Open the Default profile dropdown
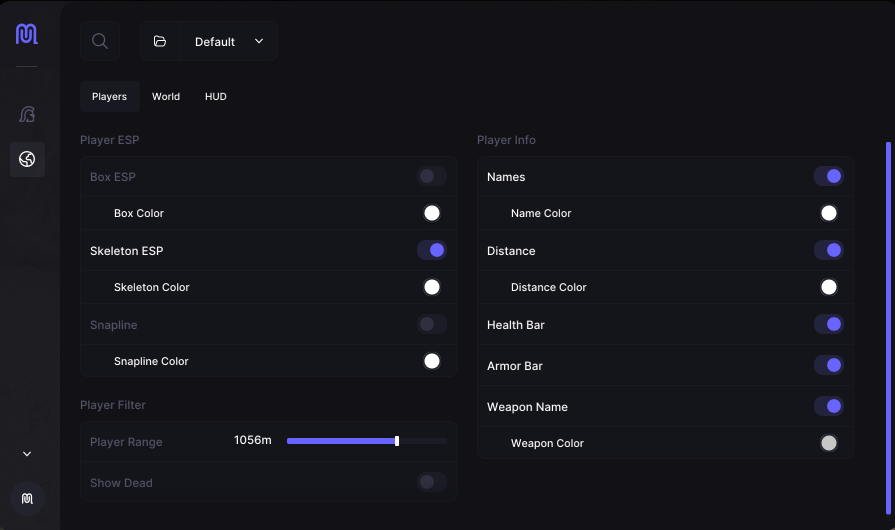Viewport: 895px width, 530px height. pyautogui.click(x=228, y=41)
